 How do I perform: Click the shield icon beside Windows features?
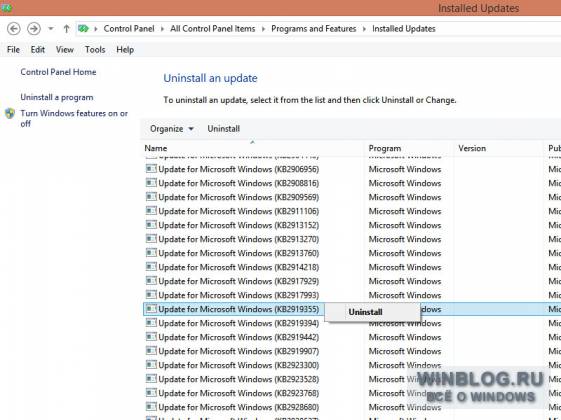tap(10, 113)
